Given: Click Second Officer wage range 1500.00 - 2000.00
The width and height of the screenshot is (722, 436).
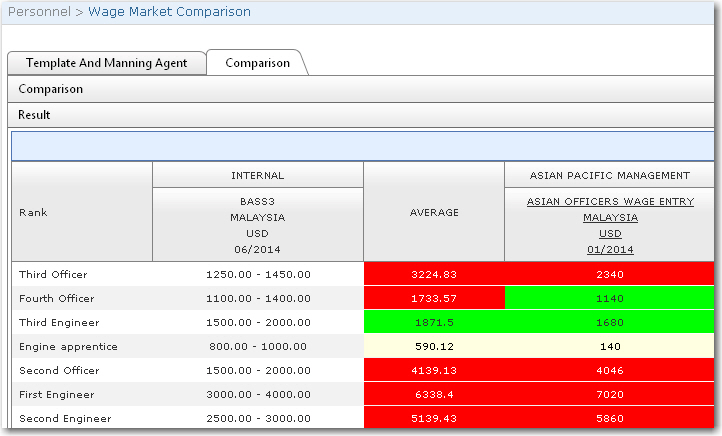Looking at the screenshot, I should tap(257, 371).
